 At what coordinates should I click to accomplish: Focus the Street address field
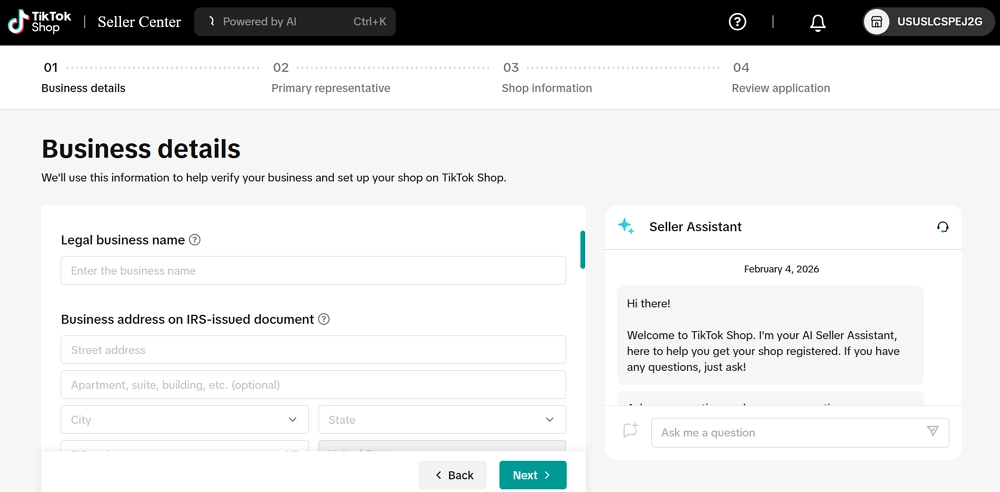[313, 350]
